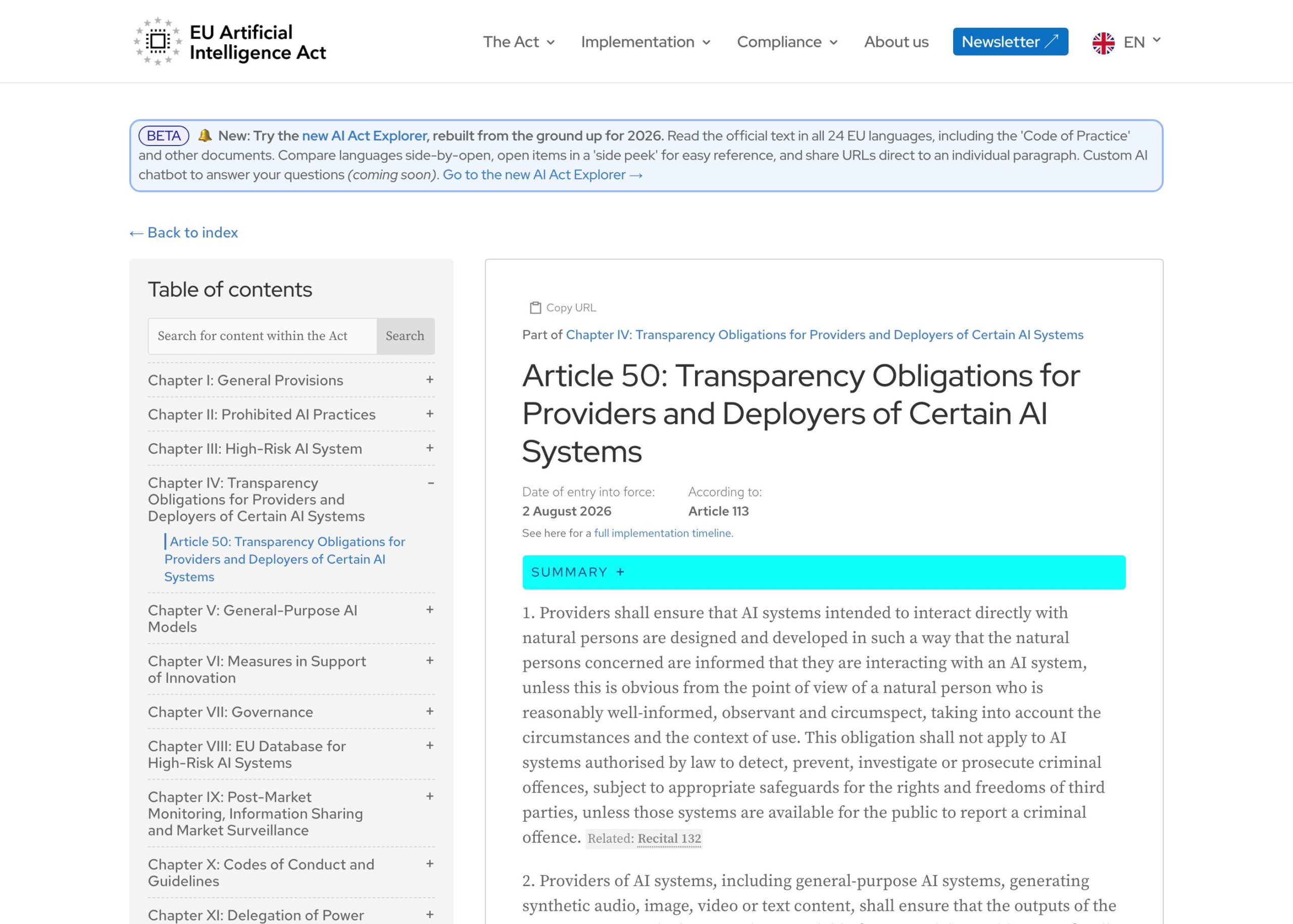Viewport: 1293px width, 924px height.
Task: Click 'Article 113' text
Action: coord(718,511)
